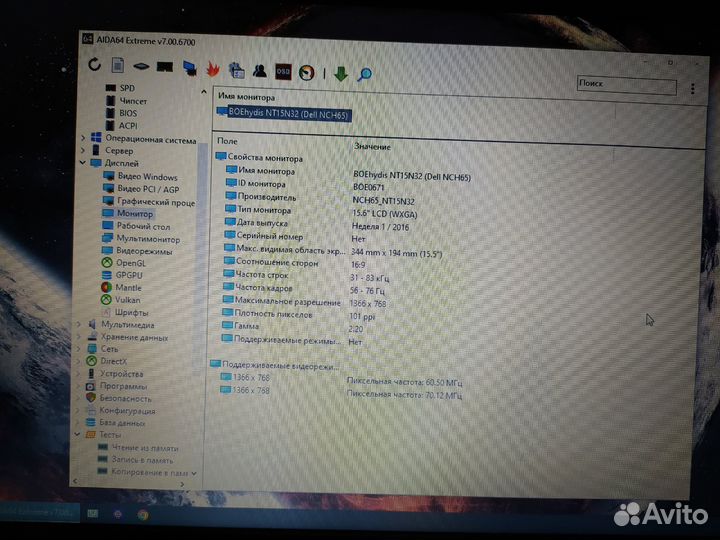Open Видеорежимы page
This screenshot has width=720, height=540.
(144, 251)
